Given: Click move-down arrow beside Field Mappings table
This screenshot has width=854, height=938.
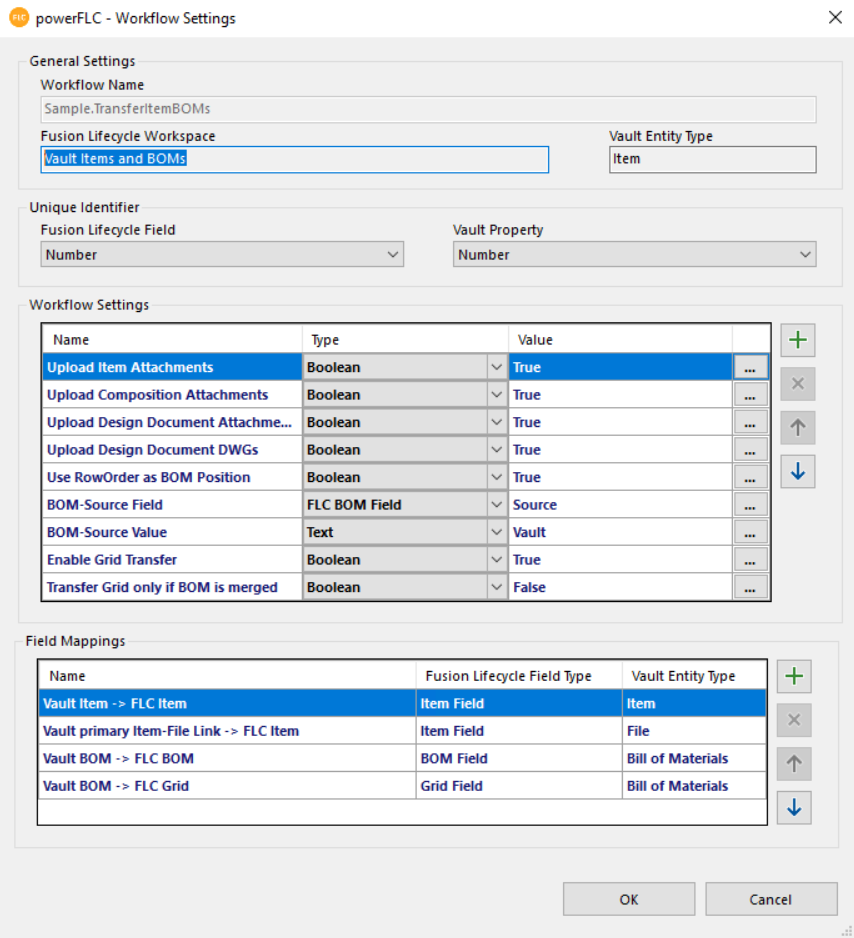Looking at the screenshot, I should click(x=794, y=807).
